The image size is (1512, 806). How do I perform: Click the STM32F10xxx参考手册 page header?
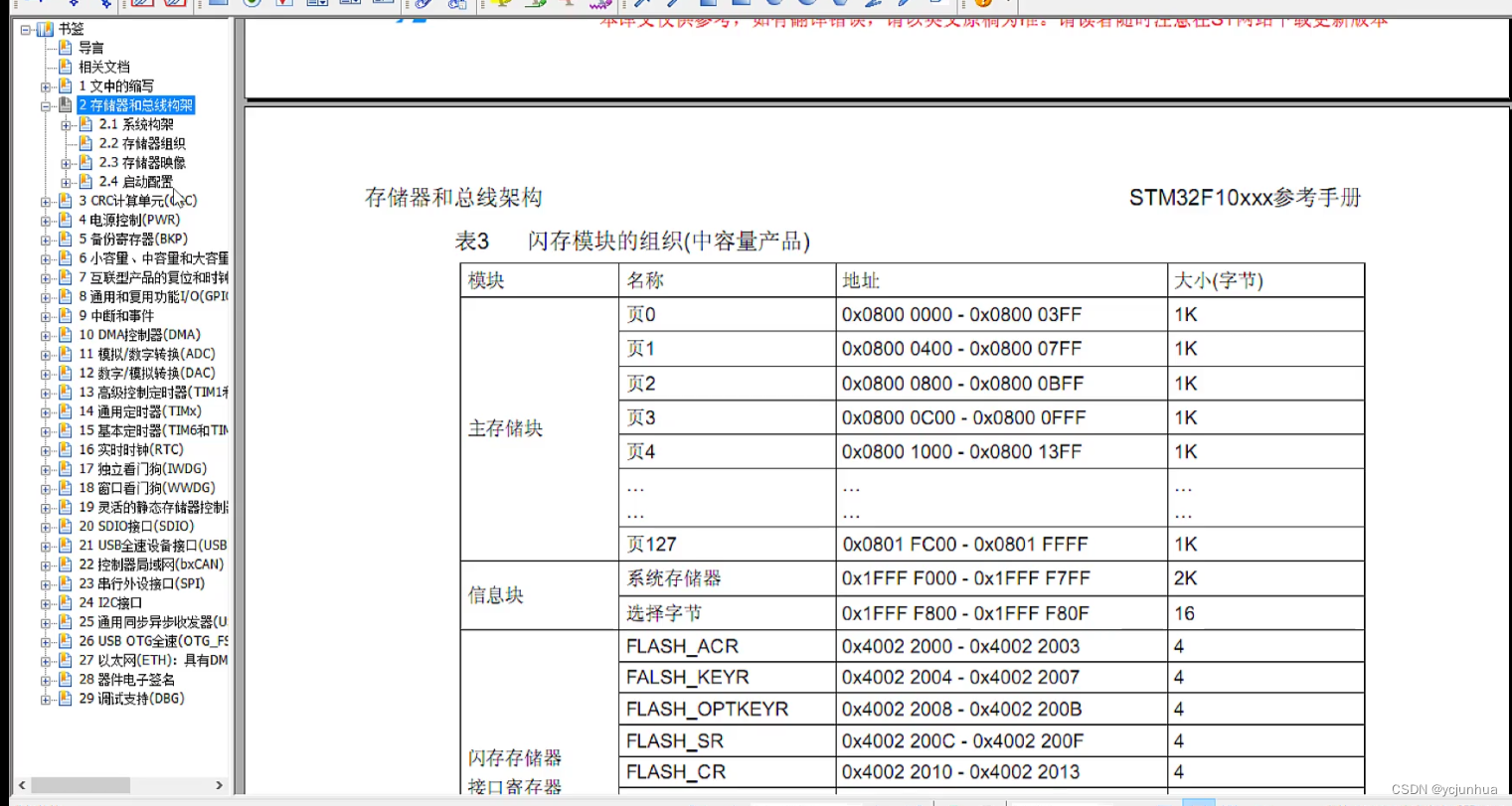click(1245, 198)
